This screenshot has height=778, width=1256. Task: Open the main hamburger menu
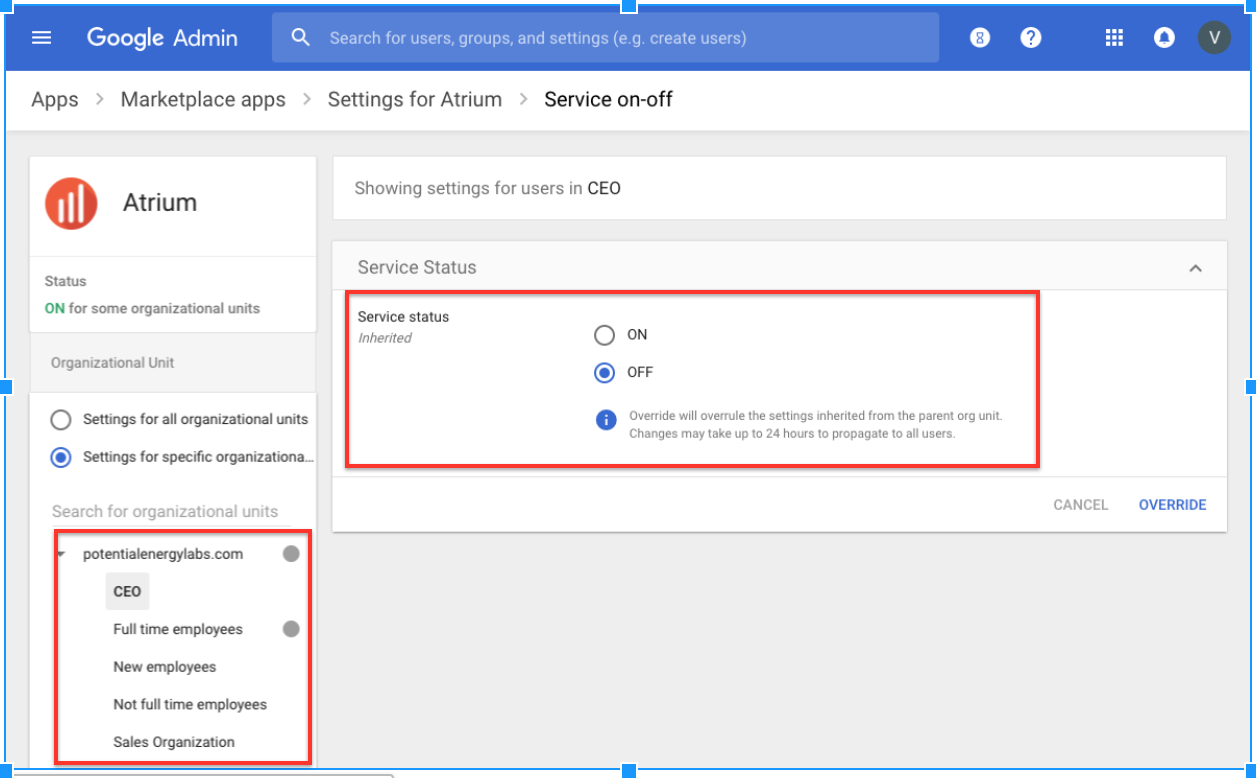tap(41, 38)
